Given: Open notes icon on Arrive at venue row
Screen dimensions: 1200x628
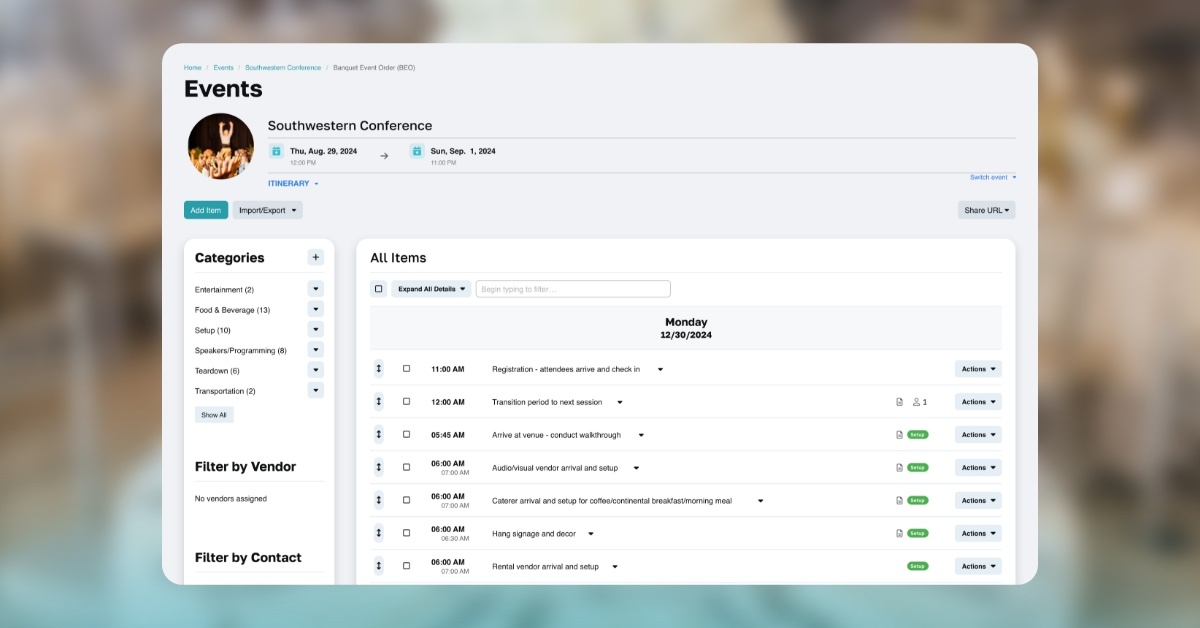Looking at the screenshot, I should [x=899, y=435].
